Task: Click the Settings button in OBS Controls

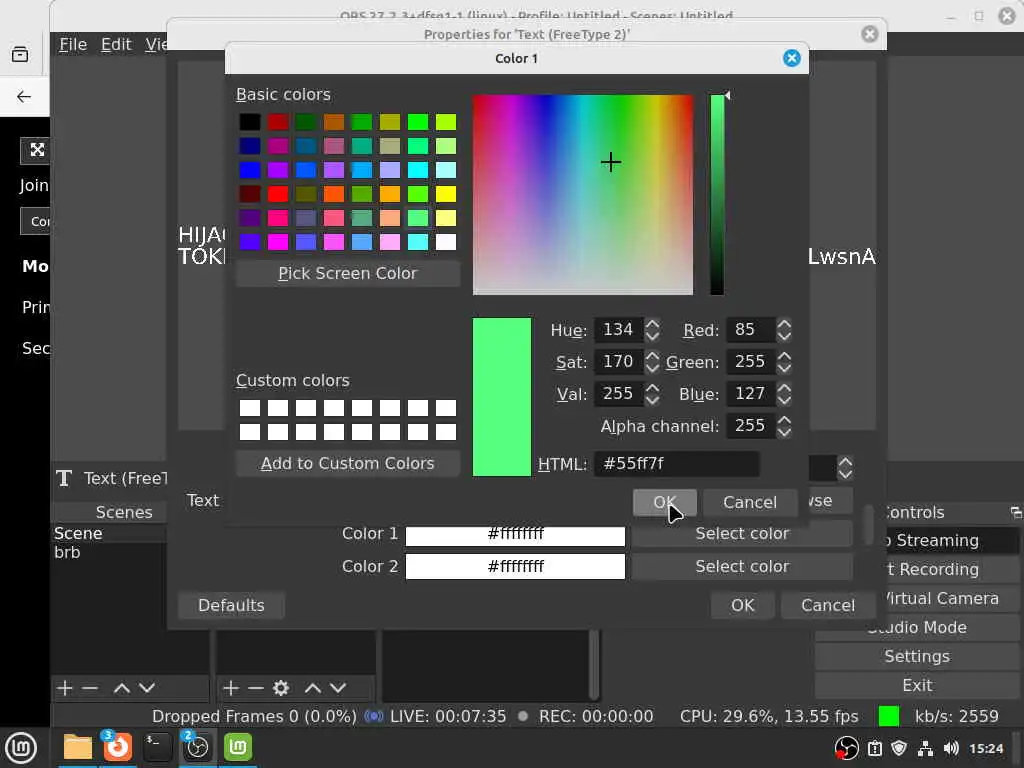Action: pyautogui.click(x=917, y=656)
